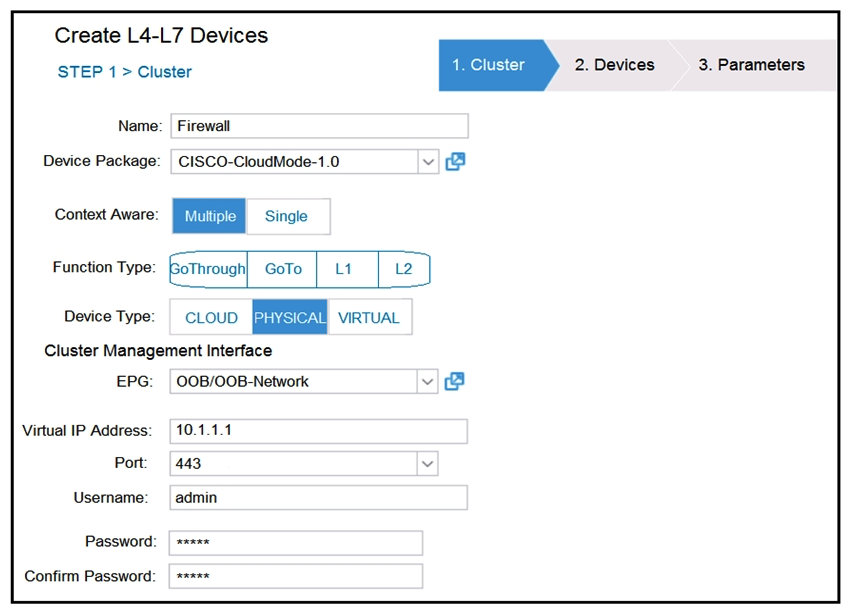The height and width of the screenshot is (613, 850).
Task: Click the Function Type label
Action: click(104, 267)
